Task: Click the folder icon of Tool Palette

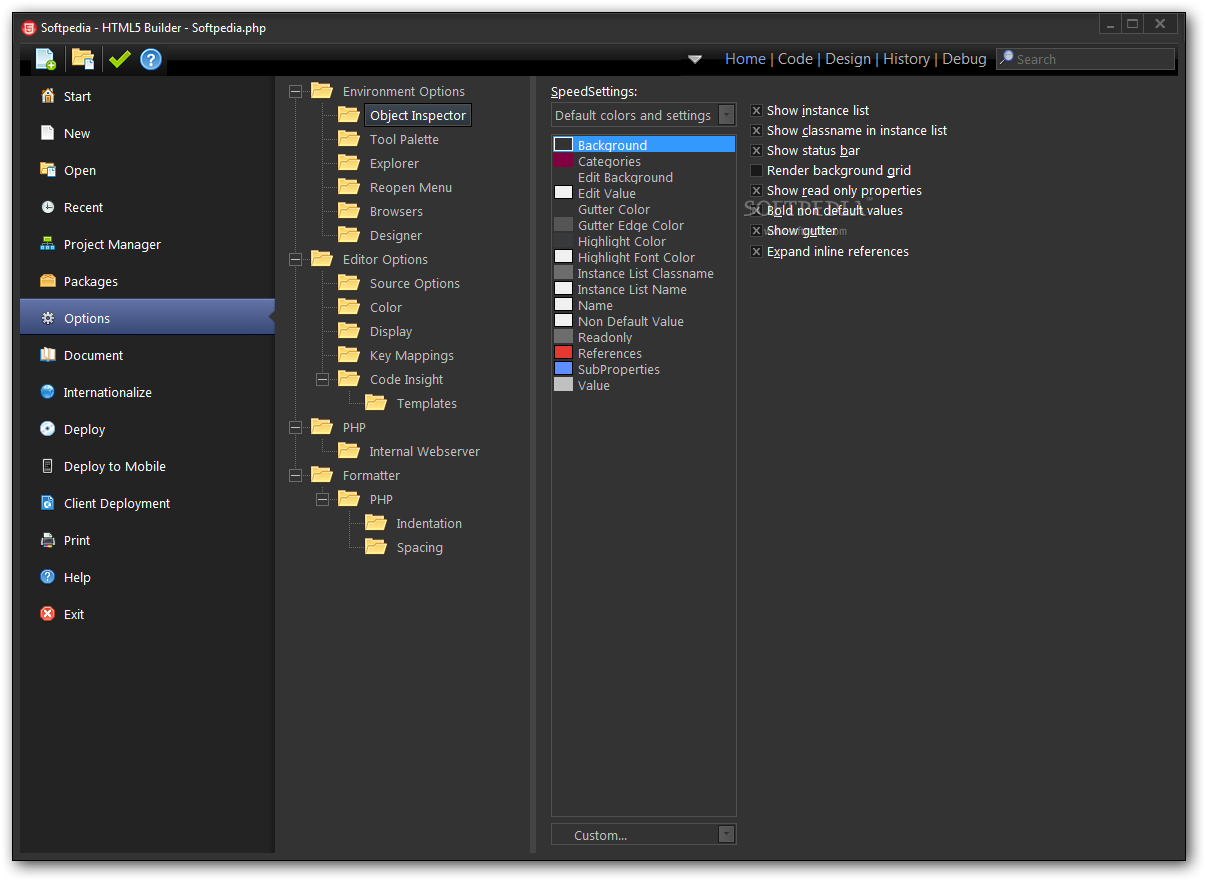Action: [x=348, y=138]
